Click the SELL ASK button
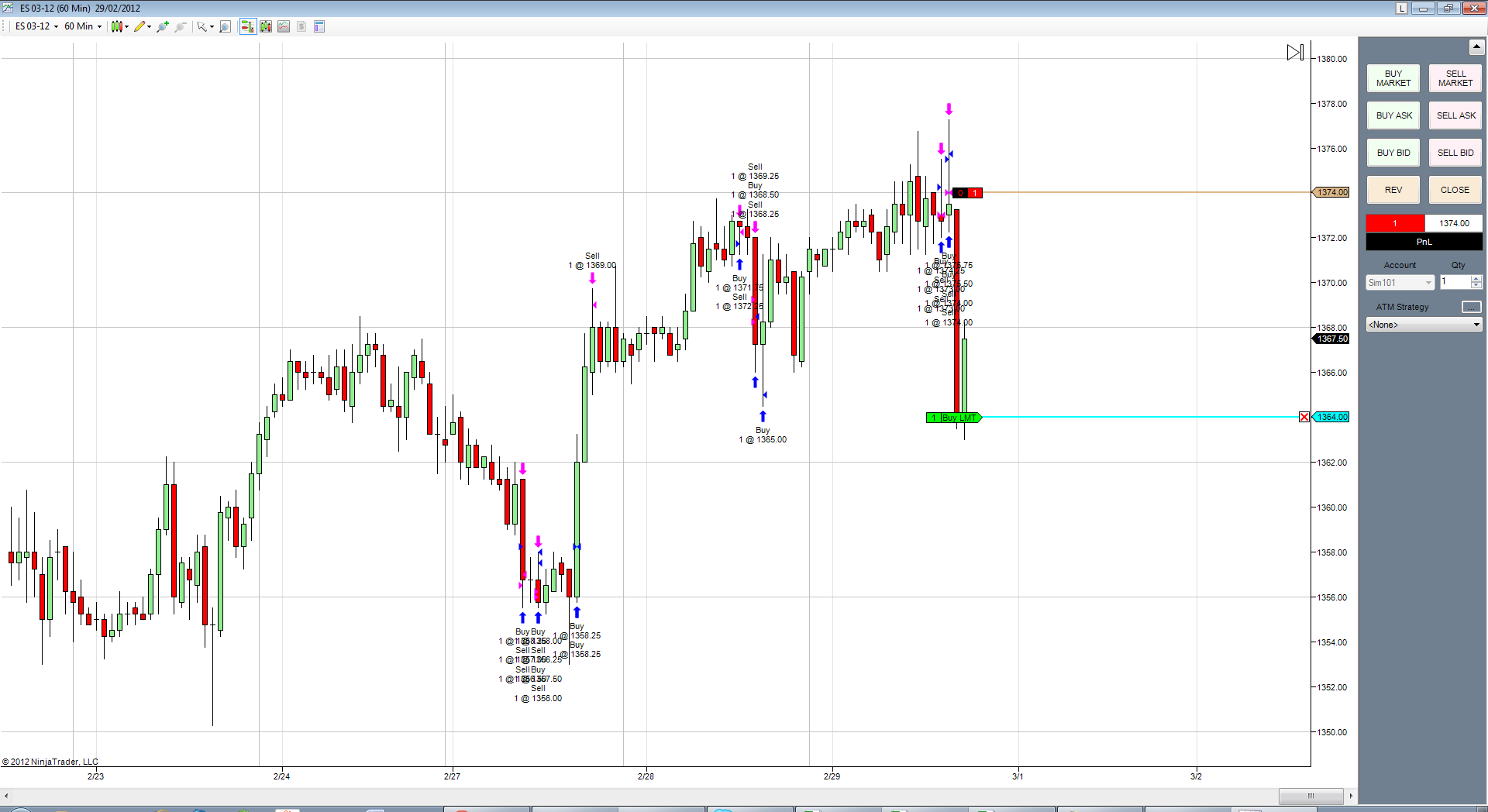 pos(1455,115)
